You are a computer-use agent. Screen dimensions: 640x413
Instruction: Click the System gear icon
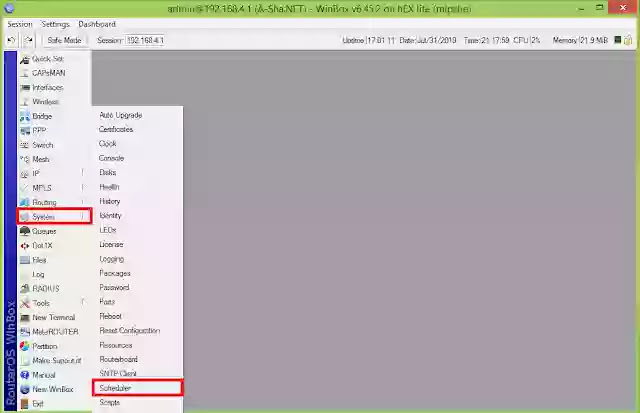pos(24,217)
